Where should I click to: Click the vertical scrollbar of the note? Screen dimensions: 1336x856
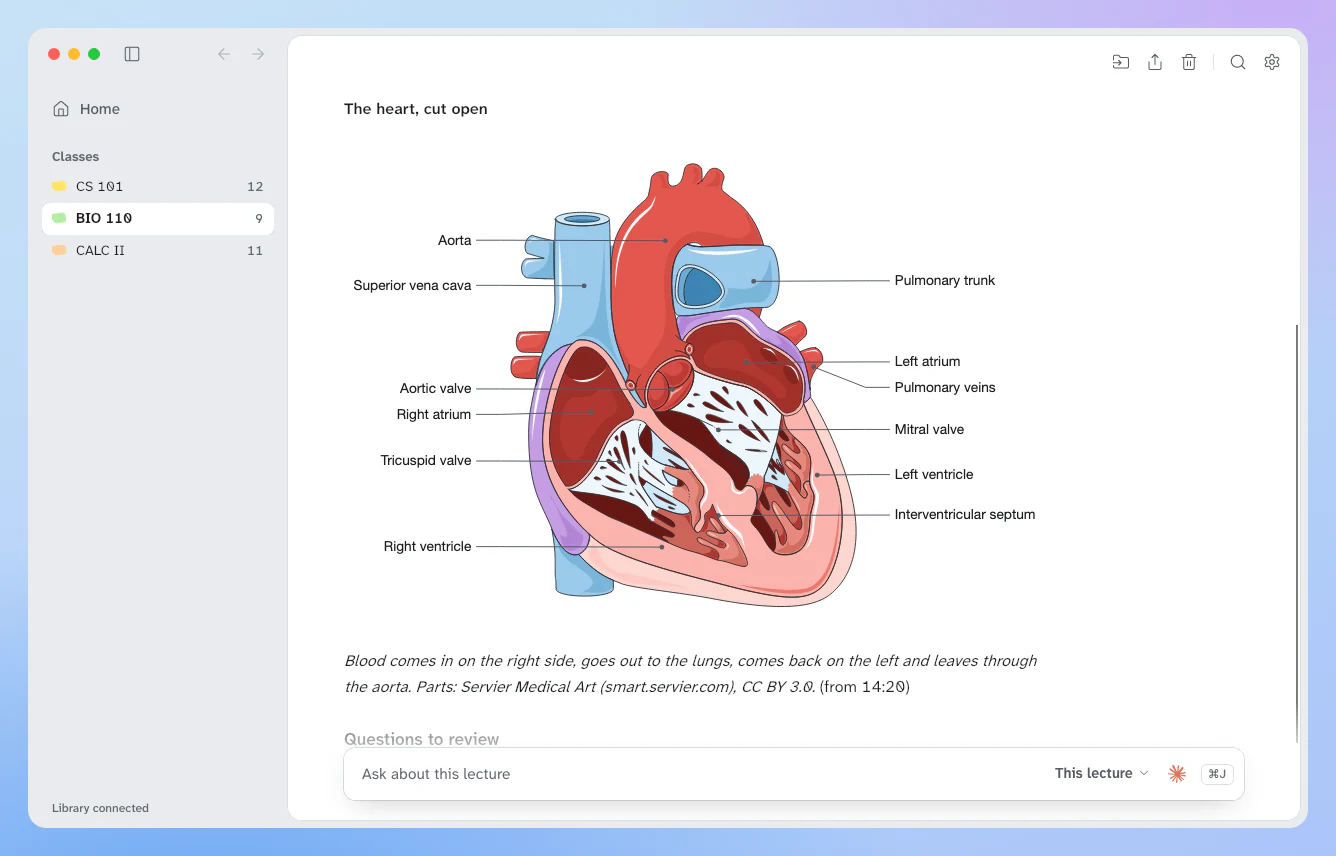(x=1297, y=533)
